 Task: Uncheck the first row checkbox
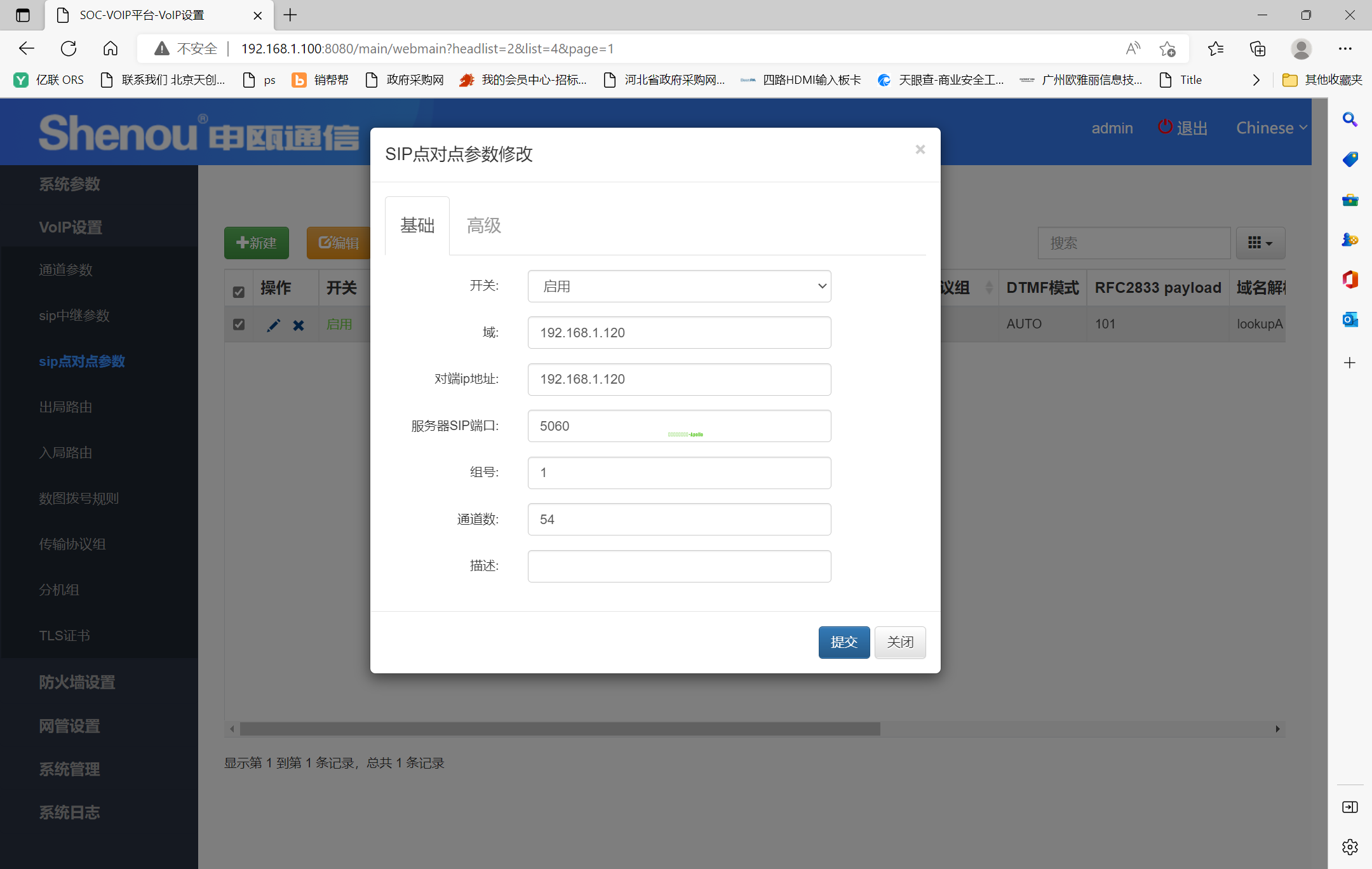click(x=239, y=325)
